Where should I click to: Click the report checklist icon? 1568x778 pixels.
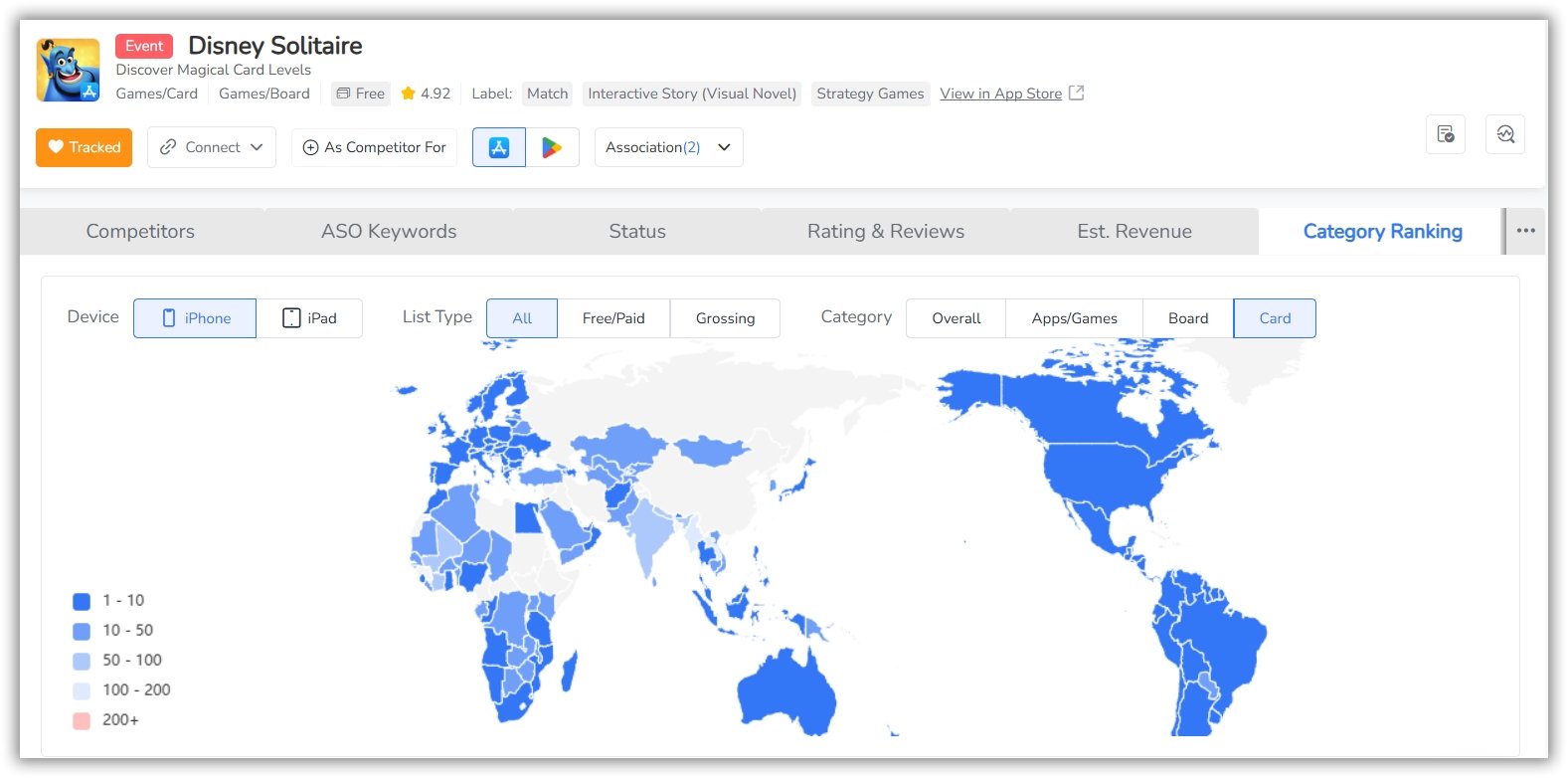point(1446,134)
